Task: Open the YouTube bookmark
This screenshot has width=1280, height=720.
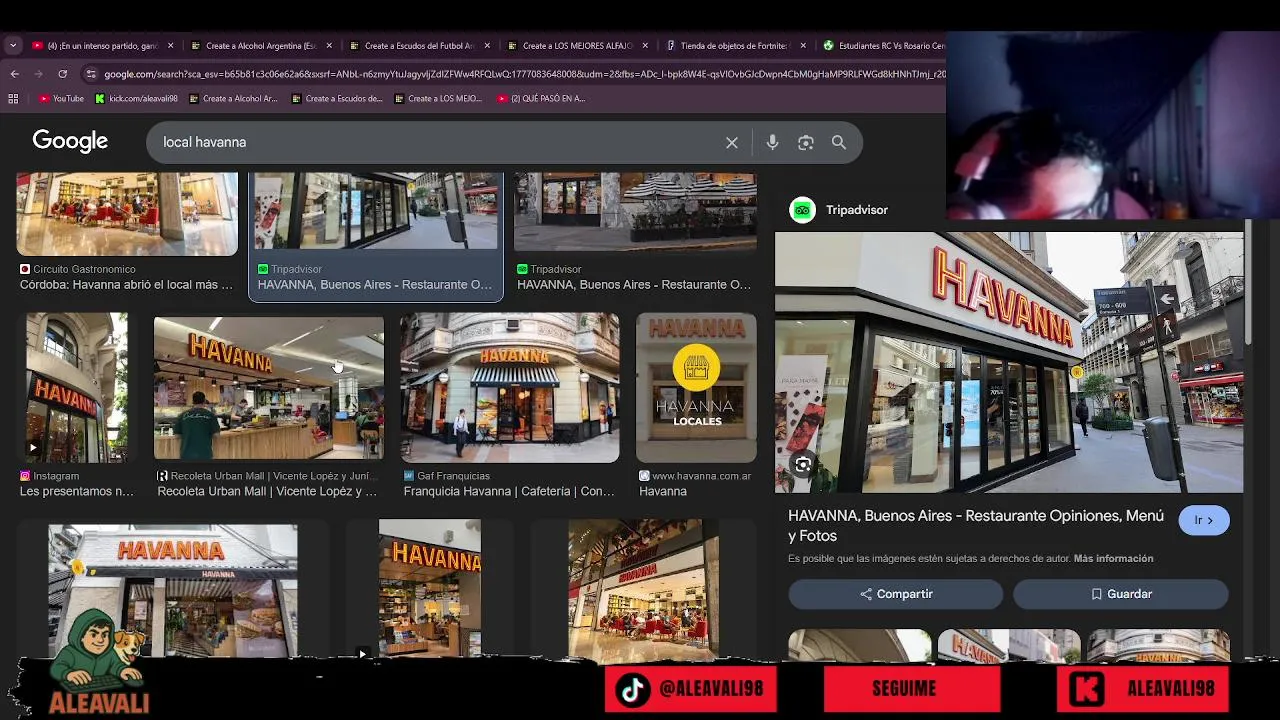Action: pyautogui.click(x=61, y=99)
